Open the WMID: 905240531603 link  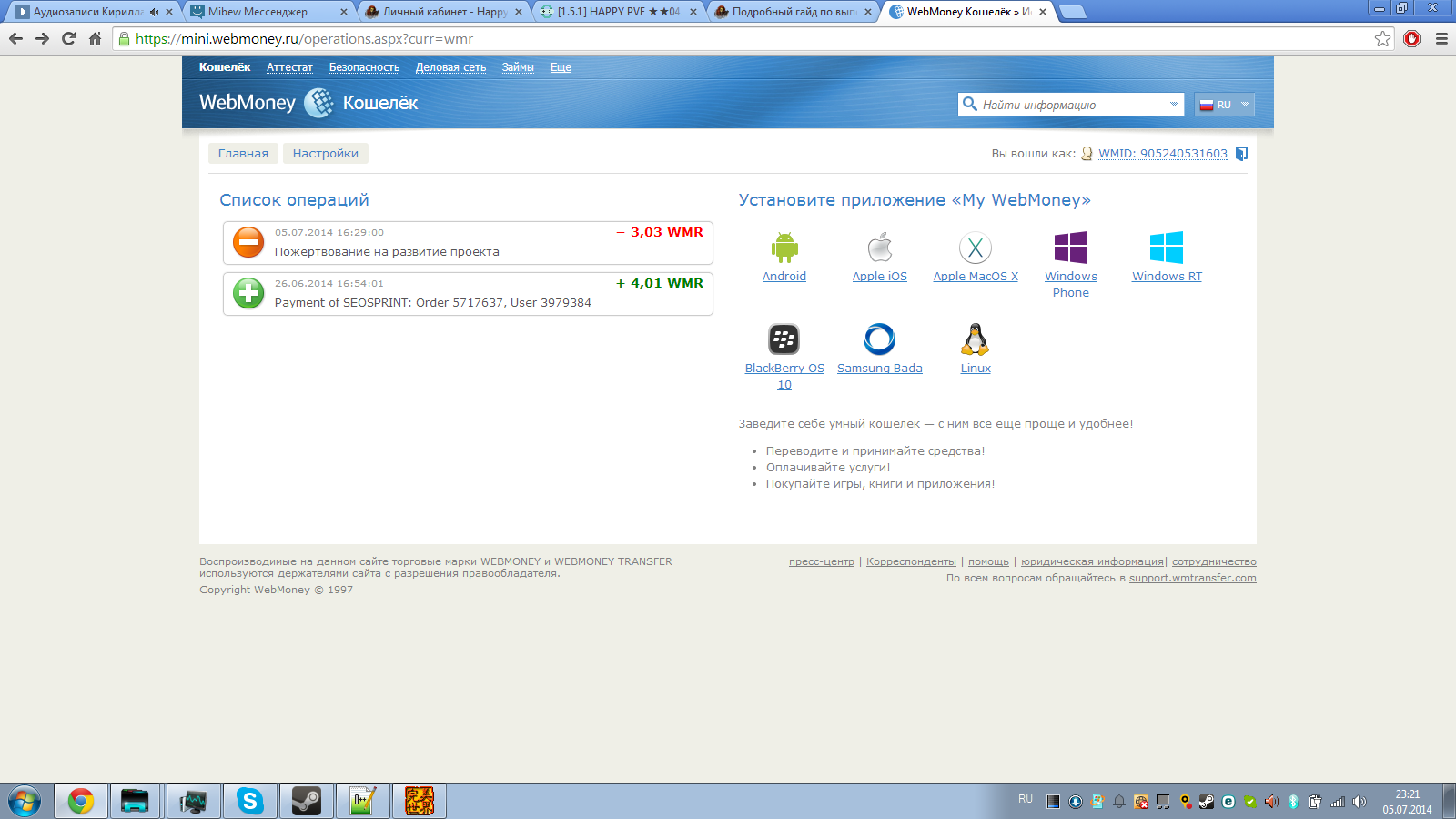(1163, 154)
